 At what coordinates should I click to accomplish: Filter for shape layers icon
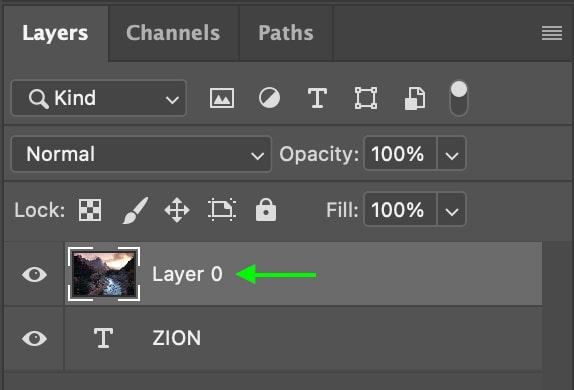(x=366, y=98)
